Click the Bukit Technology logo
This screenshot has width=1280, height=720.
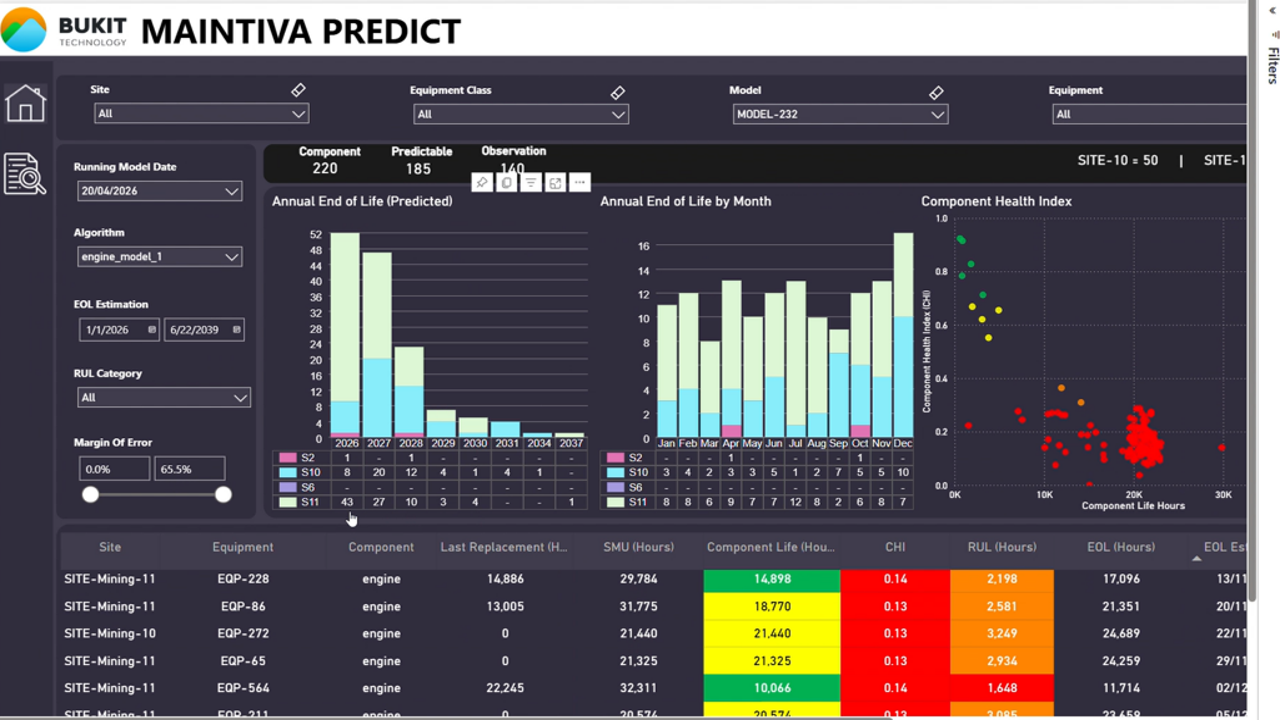point(65,29)
